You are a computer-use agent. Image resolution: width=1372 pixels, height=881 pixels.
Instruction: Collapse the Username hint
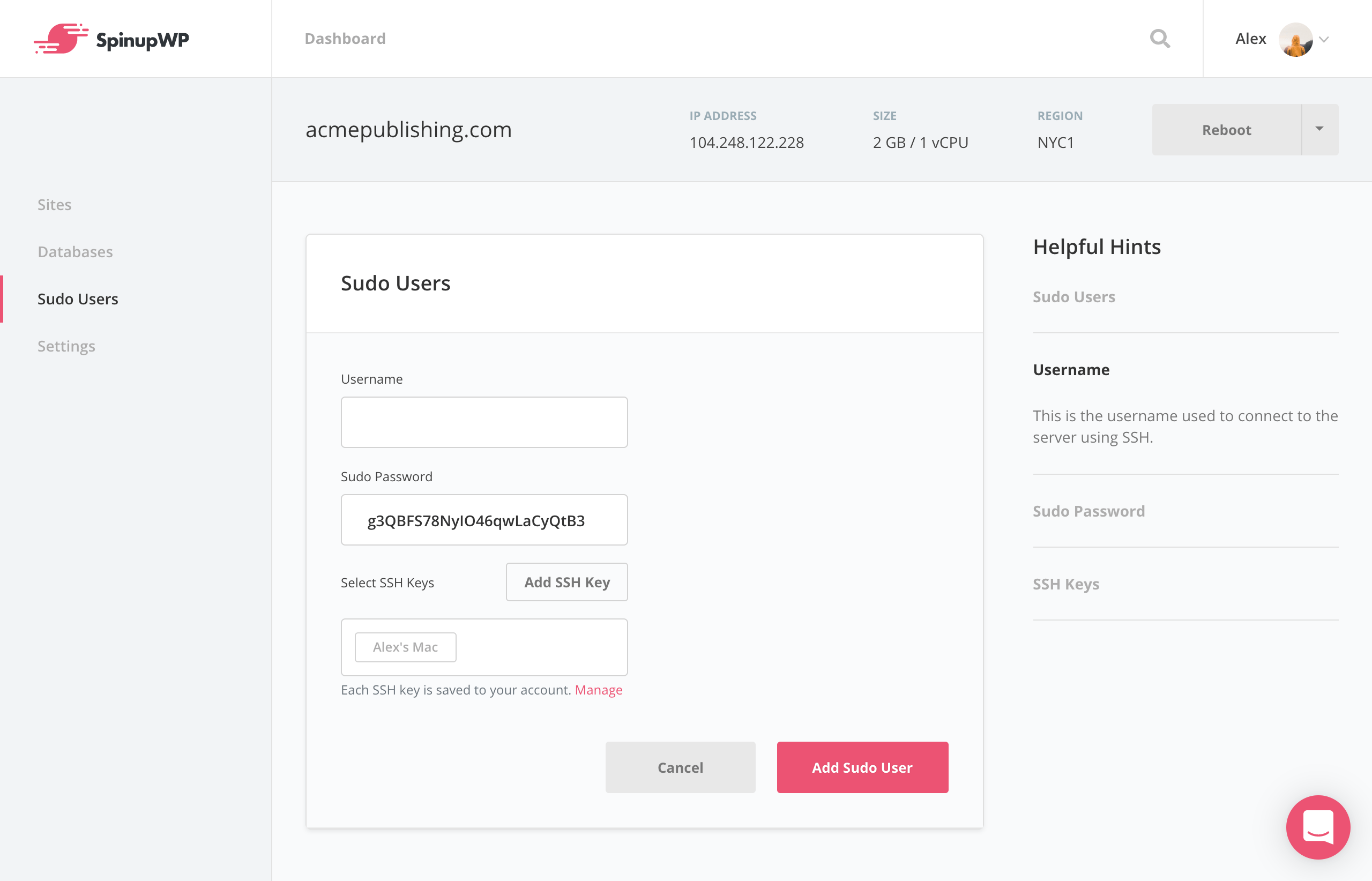1071,370
